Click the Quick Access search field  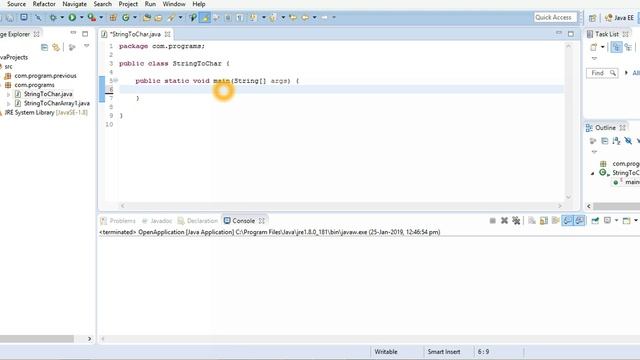[555, 17]
